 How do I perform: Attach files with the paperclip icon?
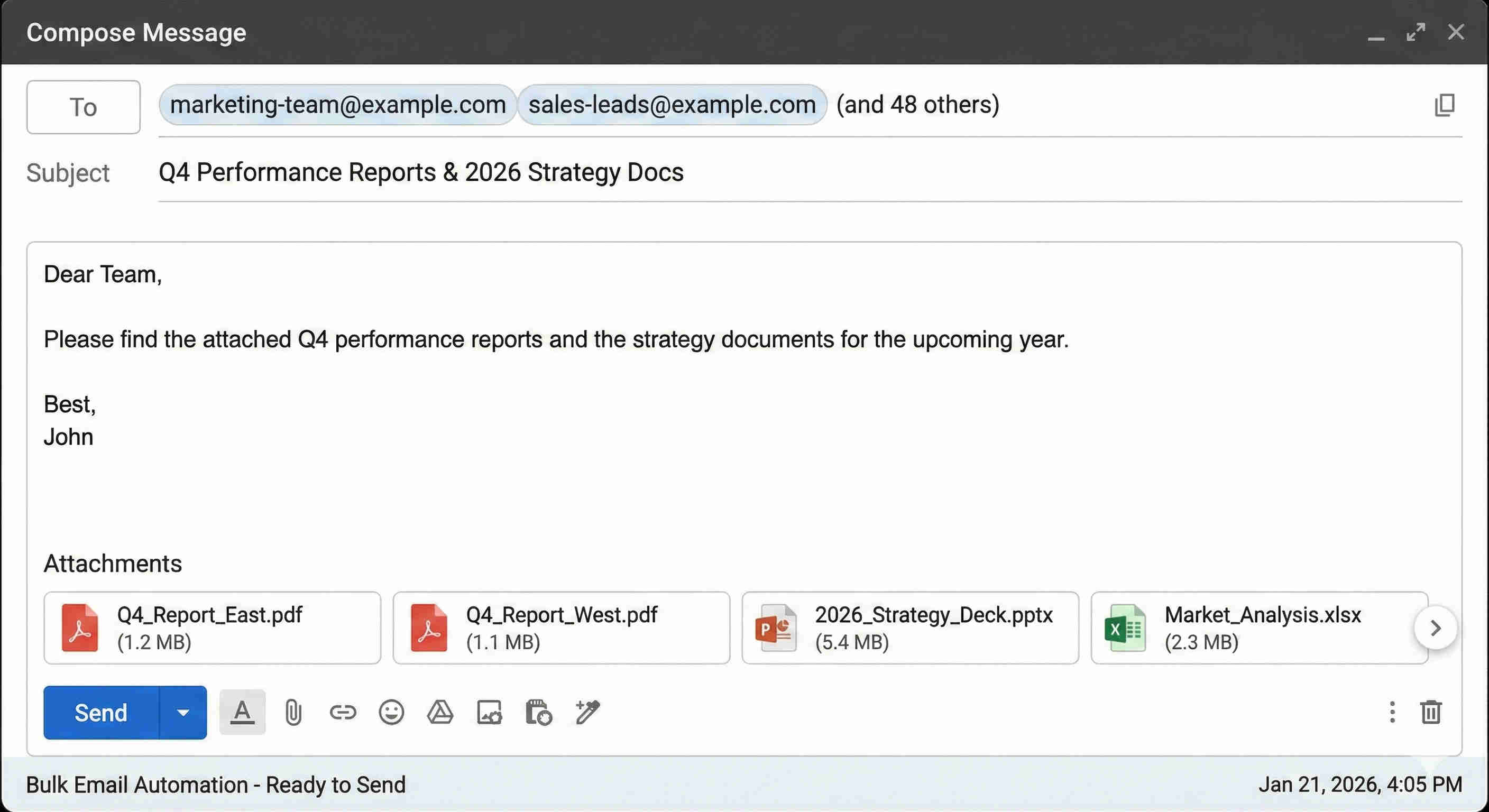[x=293, y=712]
